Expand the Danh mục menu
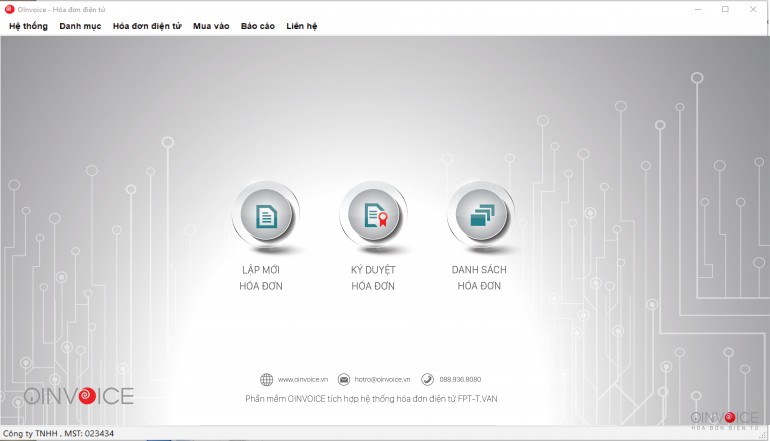Image resolution: width=770 pixels, height=441 pixels. [80, 26]
